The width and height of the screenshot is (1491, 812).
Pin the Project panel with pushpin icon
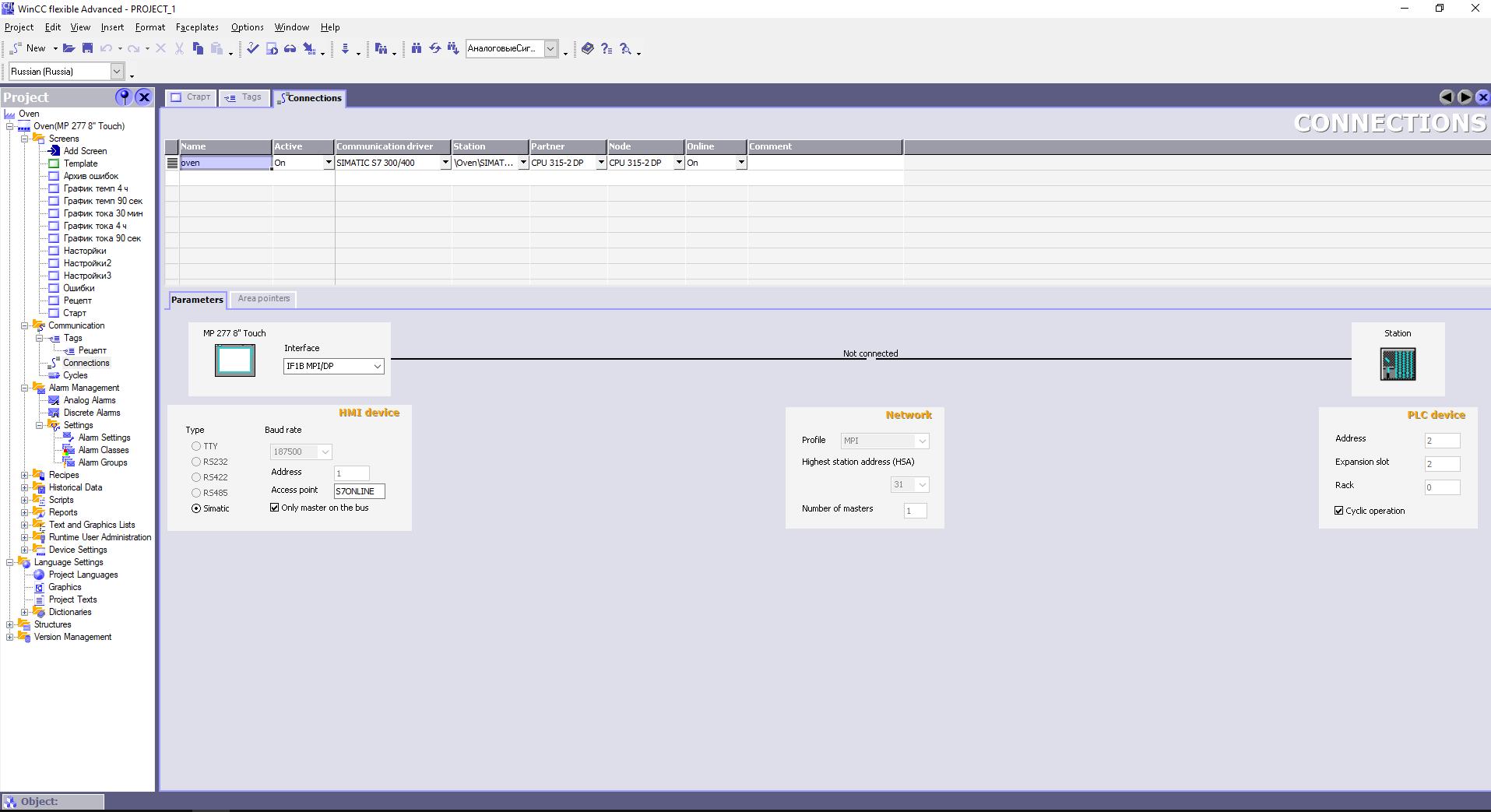coord(123,97)
